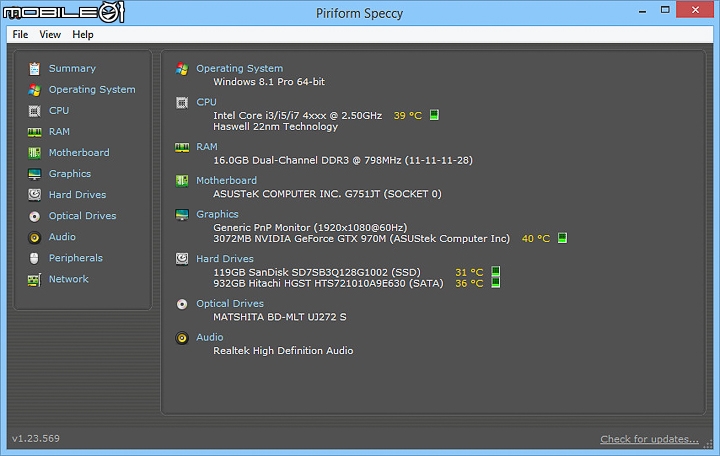720x456 pixels.
Task: Open the Help menu
Action: click(x=83, y=34)
